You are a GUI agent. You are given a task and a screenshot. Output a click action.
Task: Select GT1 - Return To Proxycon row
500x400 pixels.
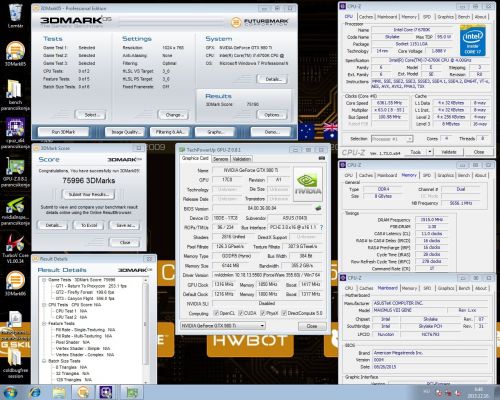(x=91, y=286)
